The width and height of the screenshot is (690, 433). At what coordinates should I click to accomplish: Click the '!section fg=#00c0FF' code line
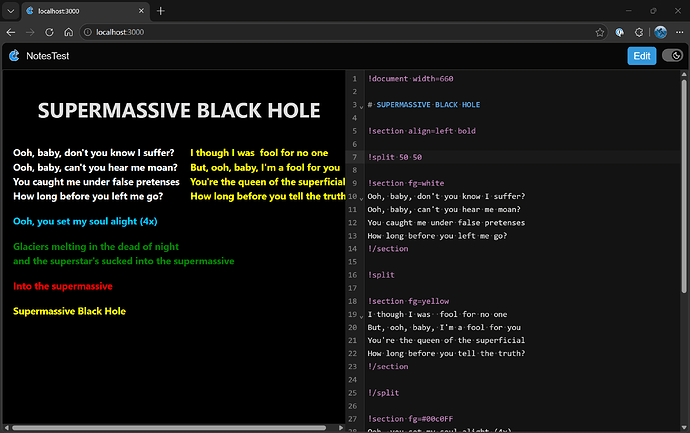pos(410,419)
